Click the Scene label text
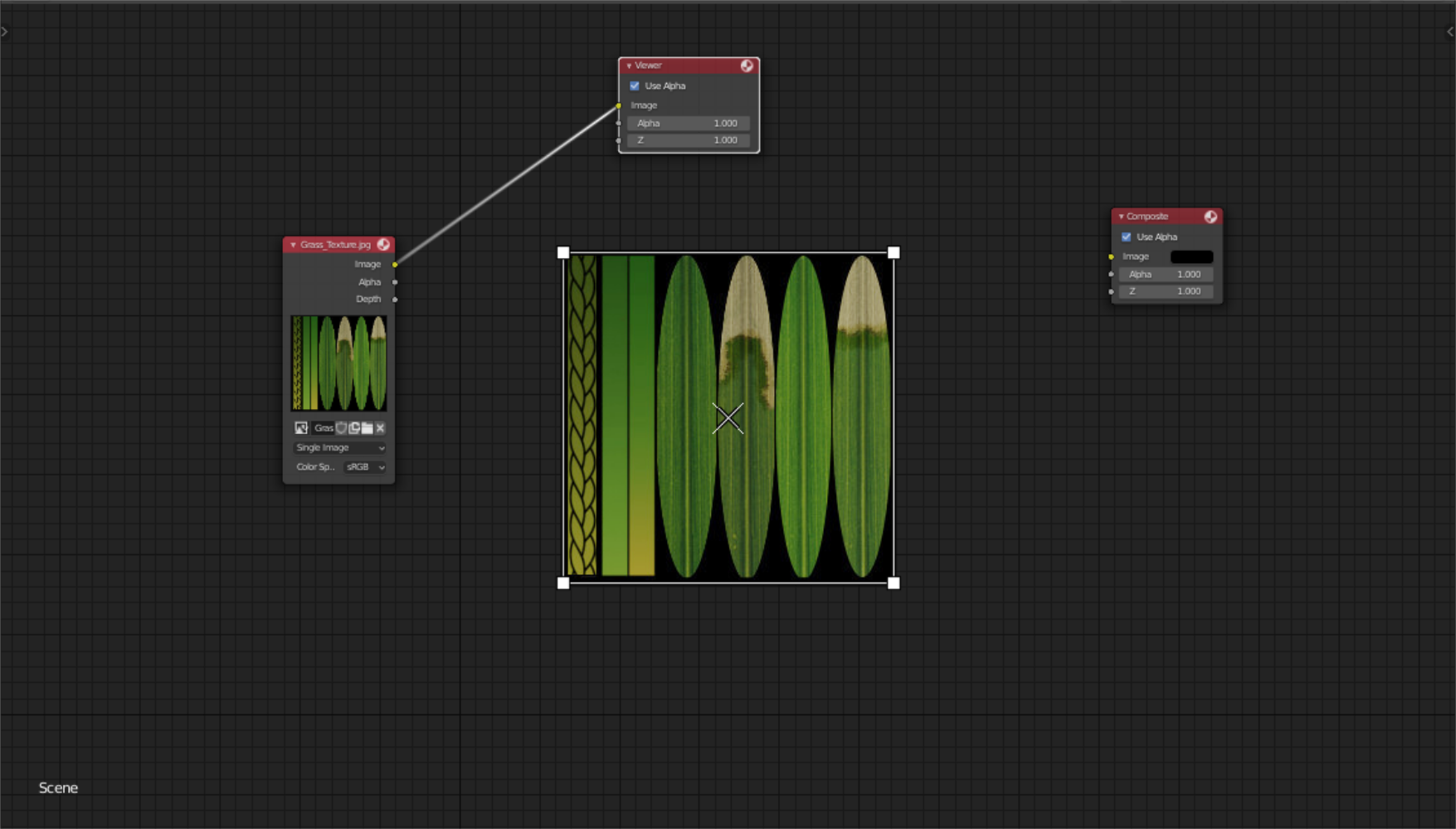Screen dimensions: 1456x829 pyautogui.click(x=58, y=788)
